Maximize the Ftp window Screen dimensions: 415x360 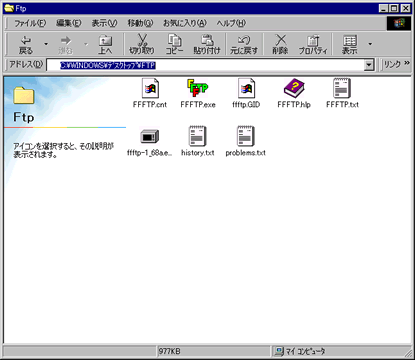[x=394, y=8]
